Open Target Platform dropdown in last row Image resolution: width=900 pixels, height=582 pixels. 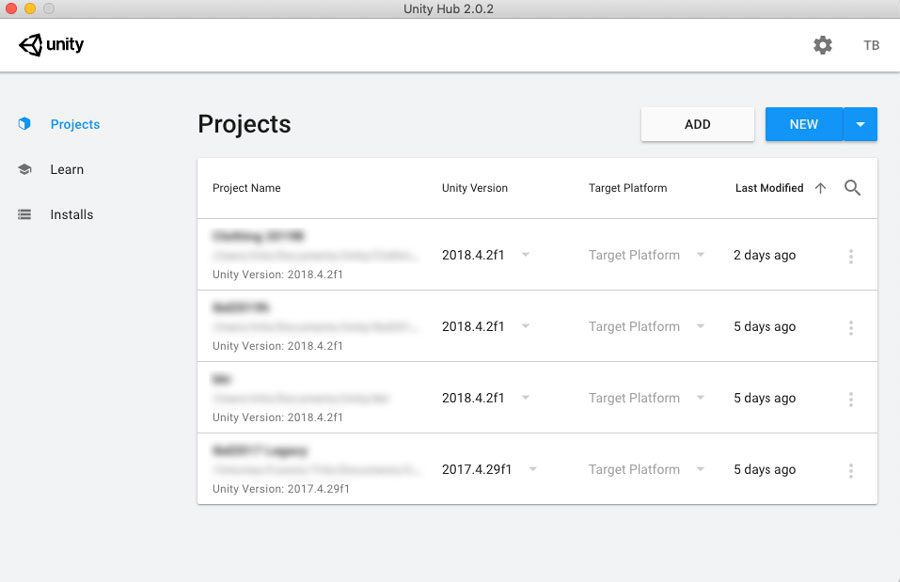700,469
